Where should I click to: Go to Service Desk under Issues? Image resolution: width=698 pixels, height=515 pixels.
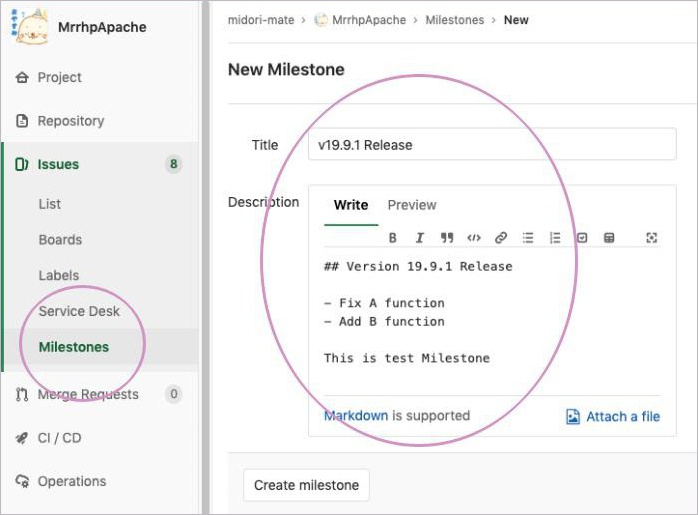tap(79, 311)
